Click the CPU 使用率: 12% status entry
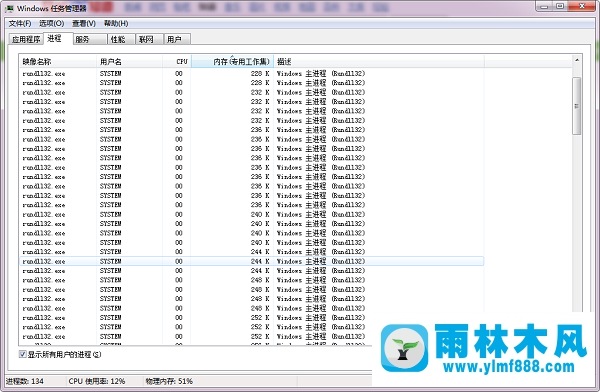This screenshot has width=600, height=392. point(97,381)
